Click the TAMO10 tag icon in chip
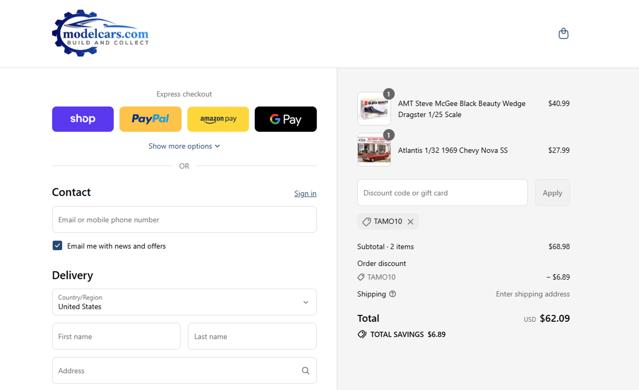Screen dimensions: 639x390 (366, 222)
